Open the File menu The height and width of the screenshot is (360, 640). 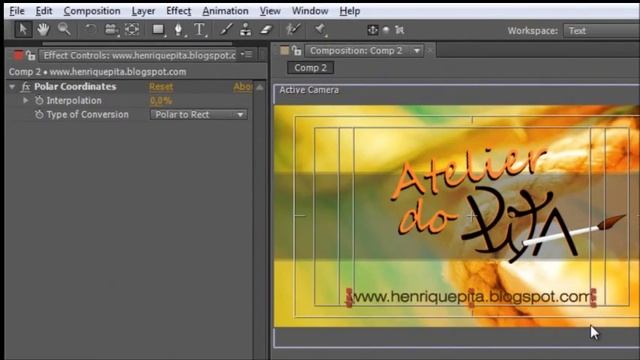(x=17, y=11)
